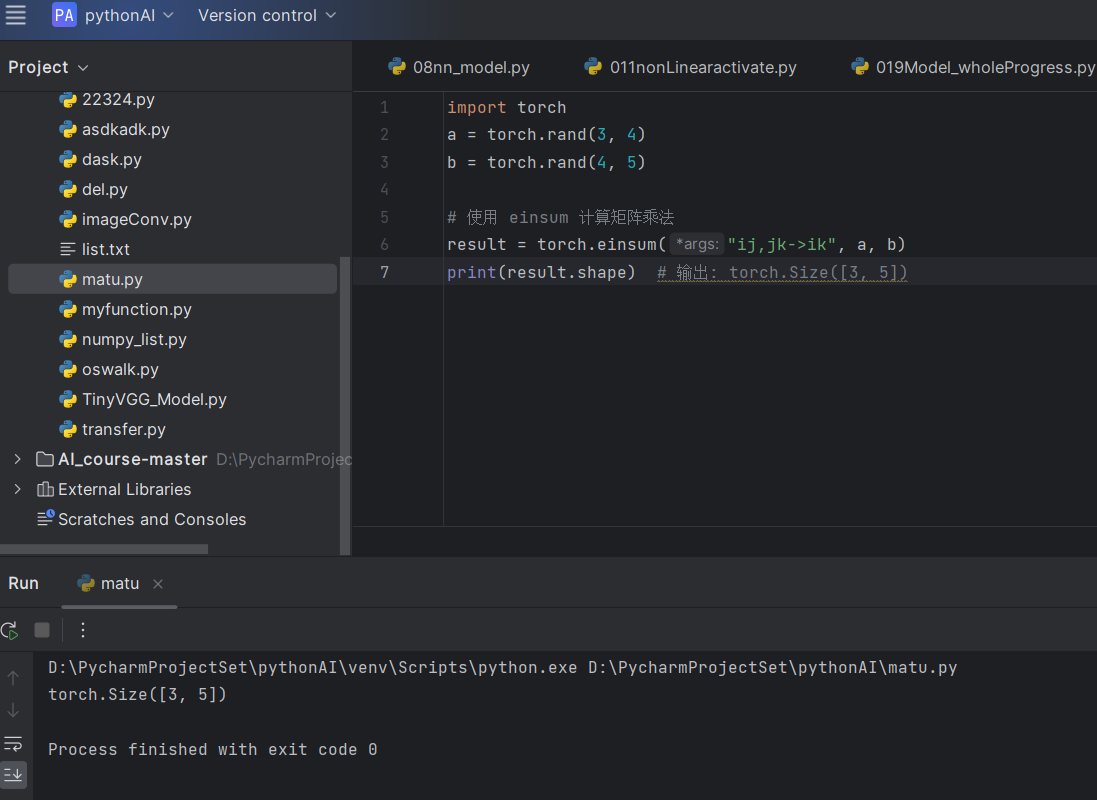The width and height of the screenshot is (1097, 800).
Task: Expand the Project view selector dropdown
Action: click(x=48, y=67)
